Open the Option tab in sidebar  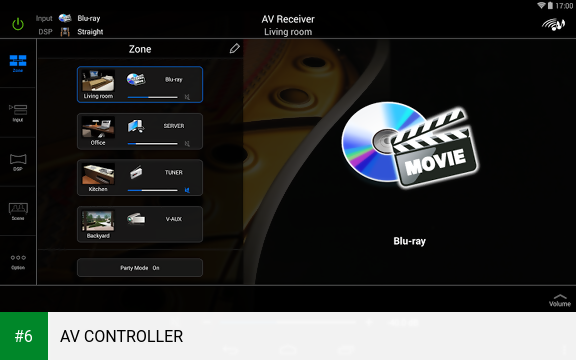tap(18, 262)
